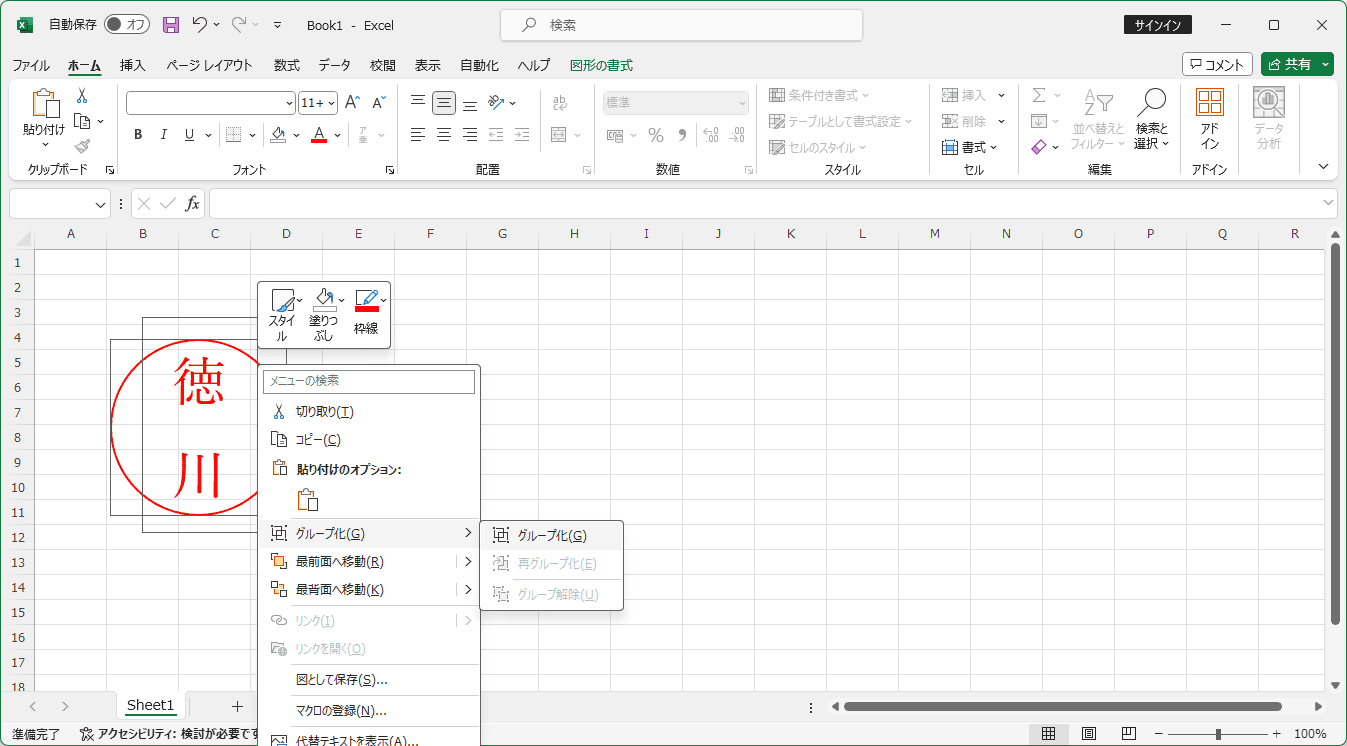Select the Sheet1 tab
Image resolution: width=1347 pixels, height=746 pixels.
tap(150, 705)
